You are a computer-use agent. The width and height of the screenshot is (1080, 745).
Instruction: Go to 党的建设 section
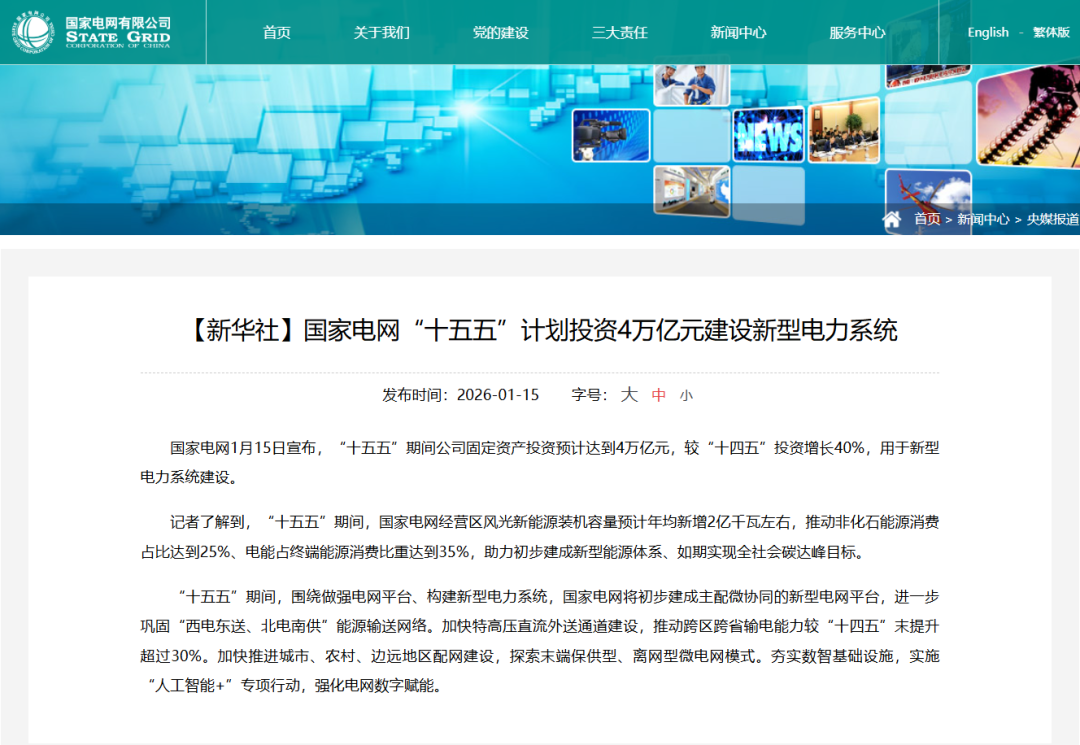[500, 32]
